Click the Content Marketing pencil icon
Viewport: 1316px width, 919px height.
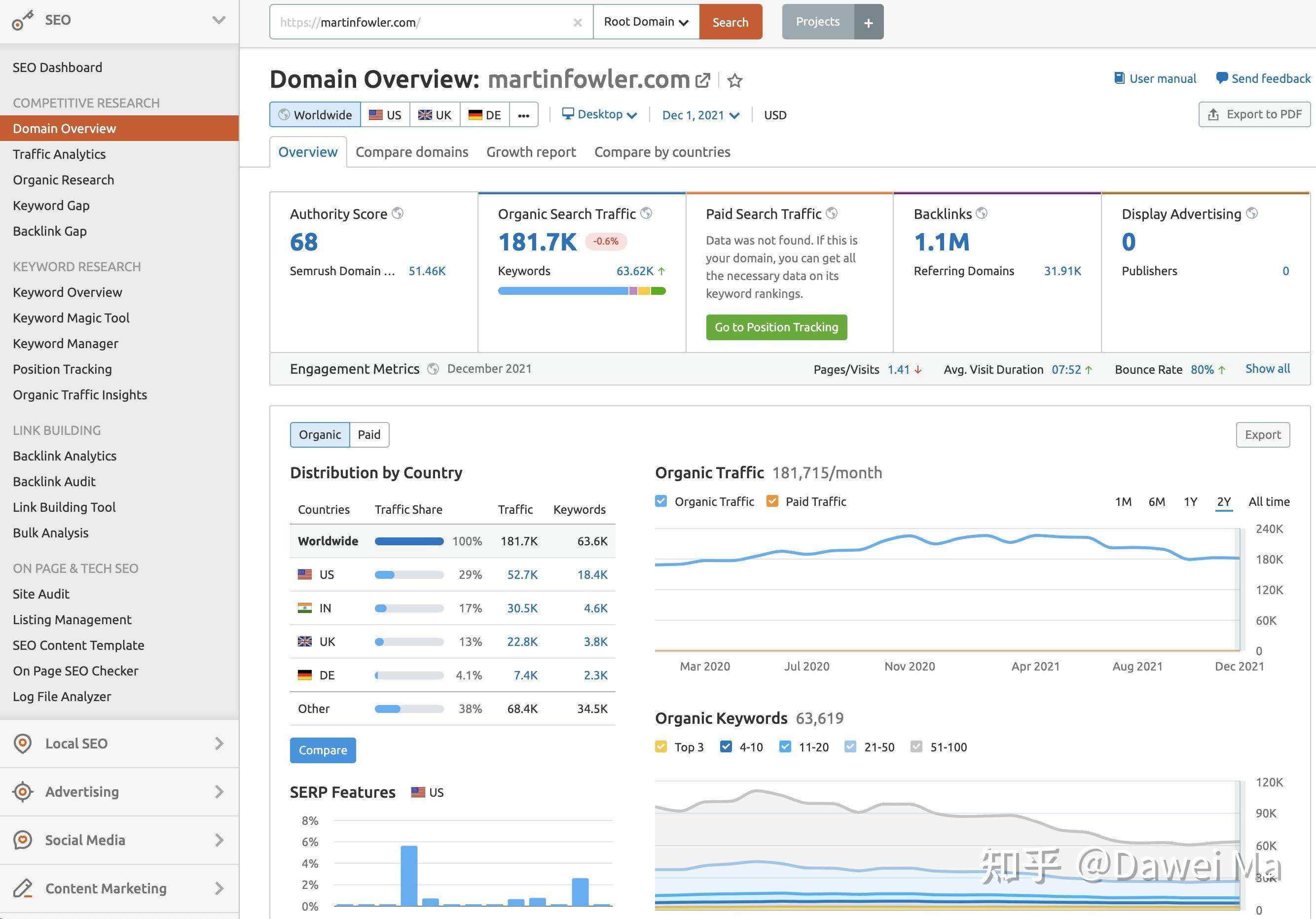22,888
